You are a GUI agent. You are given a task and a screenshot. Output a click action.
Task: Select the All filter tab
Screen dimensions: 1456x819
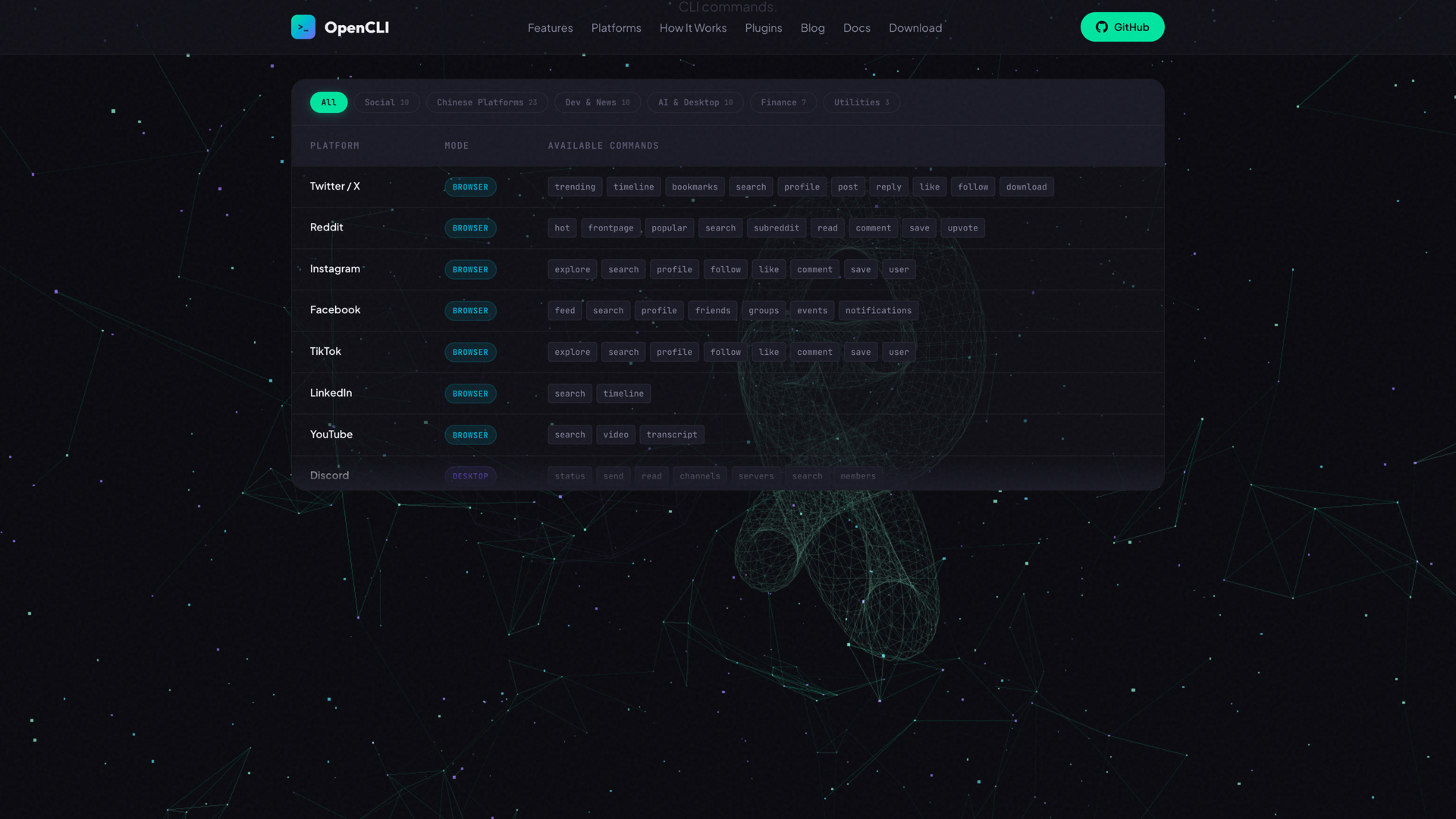(328, 102)
